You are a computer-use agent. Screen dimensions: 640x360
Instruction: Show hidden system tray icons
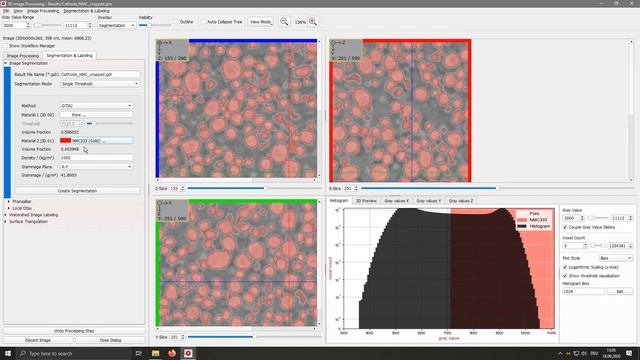pyautogui.click(x=560, y=353)
